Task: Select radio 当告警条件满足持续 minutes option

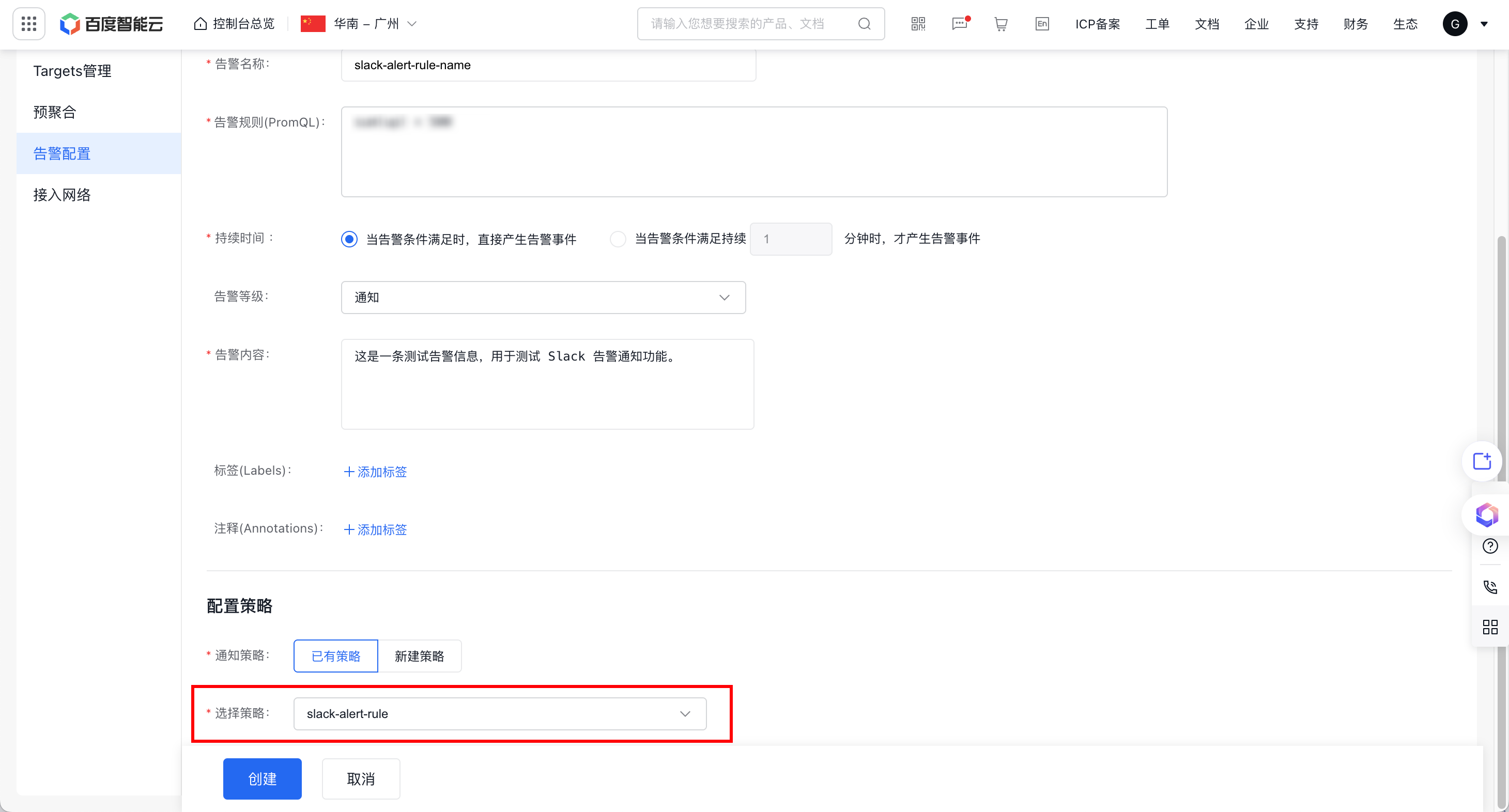Action: (618, 239)
